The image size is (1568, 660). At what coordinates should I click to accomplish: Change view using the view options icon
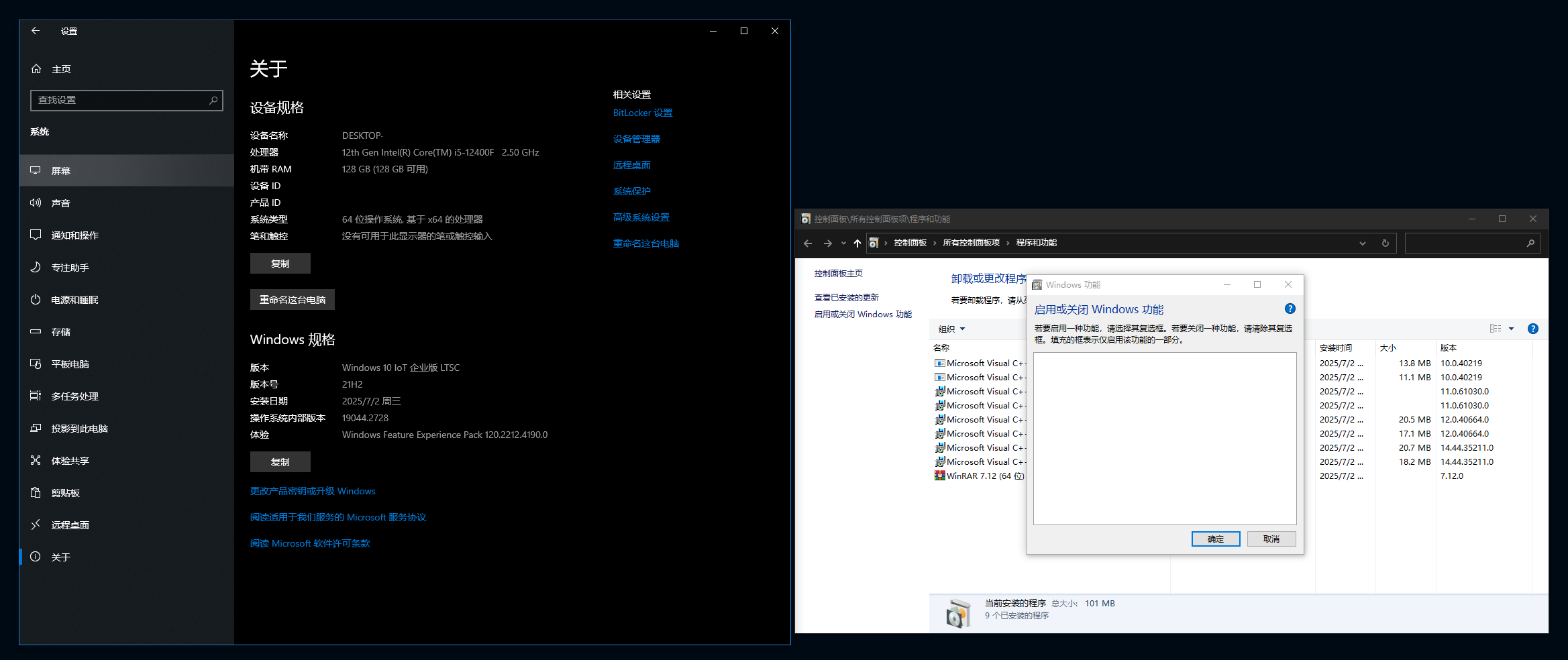1496,329
